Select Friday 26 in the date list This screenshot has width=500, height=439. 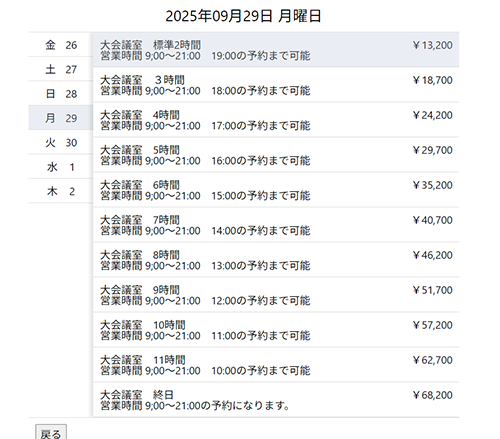[61, 45]
